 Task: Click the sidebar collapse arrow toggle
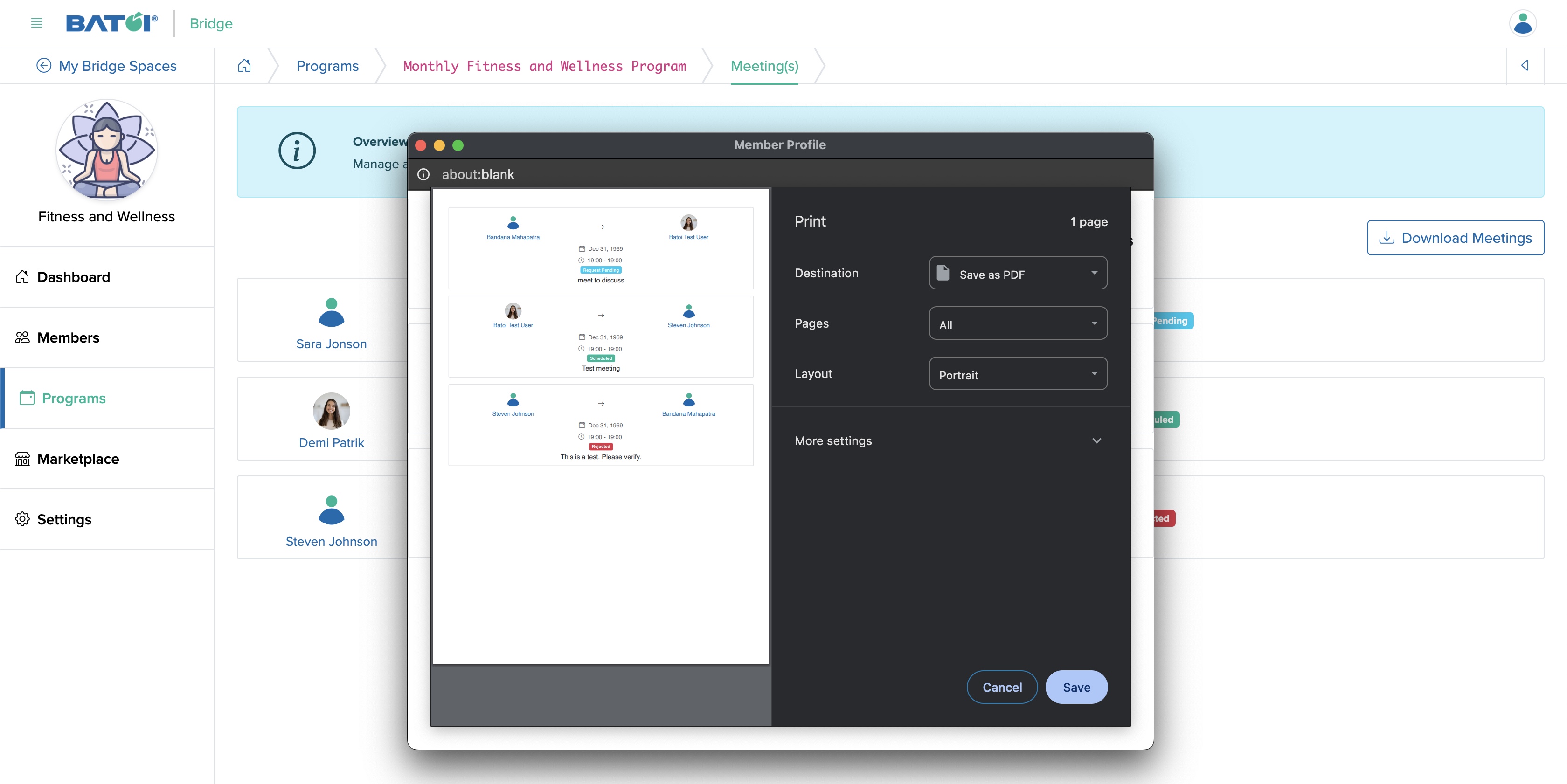pyautogui.click(x=1525, y=65)
